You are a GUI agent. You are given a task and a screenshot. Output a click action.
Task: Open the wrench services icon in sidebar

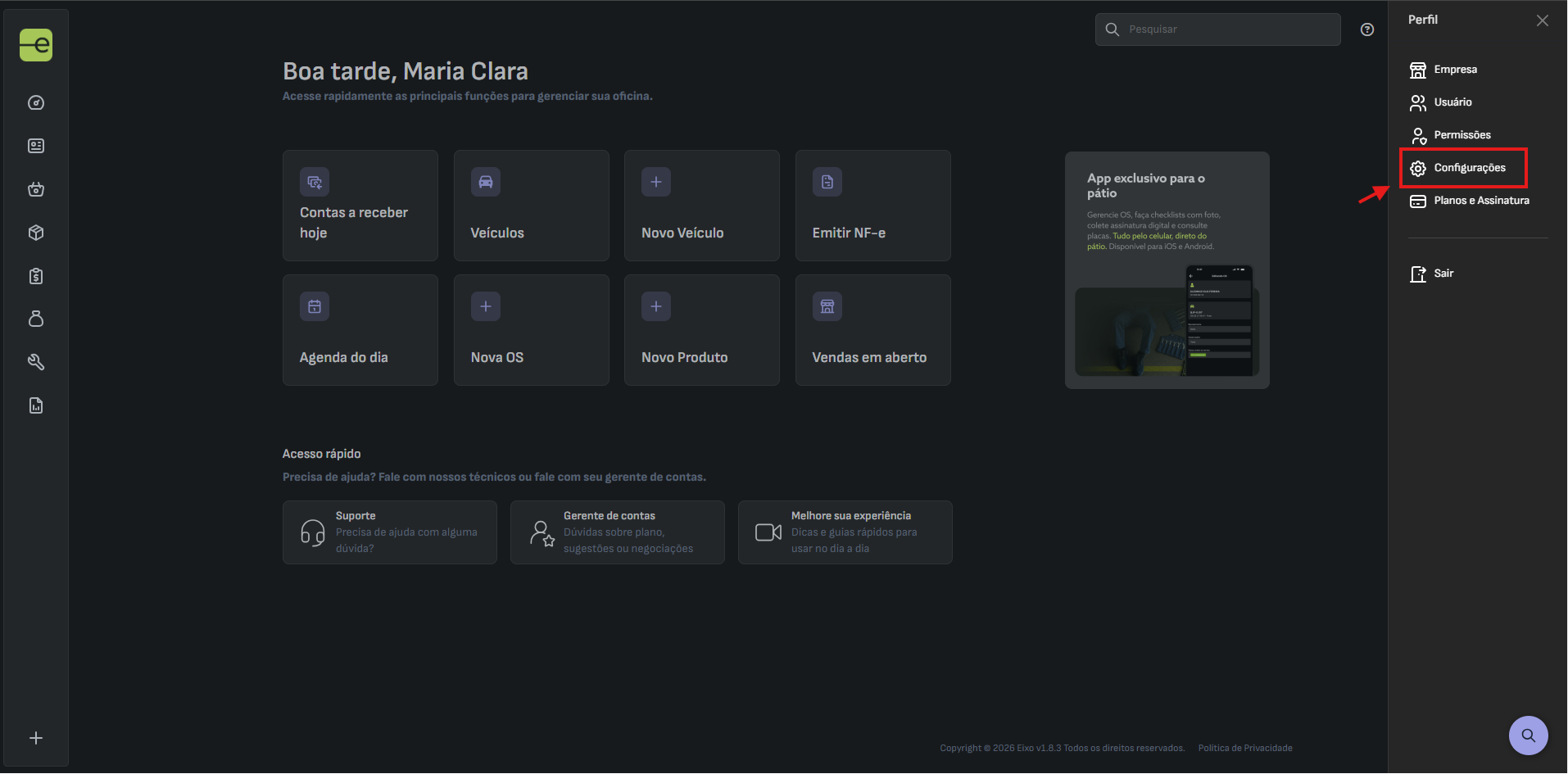(x=36, y=362)
